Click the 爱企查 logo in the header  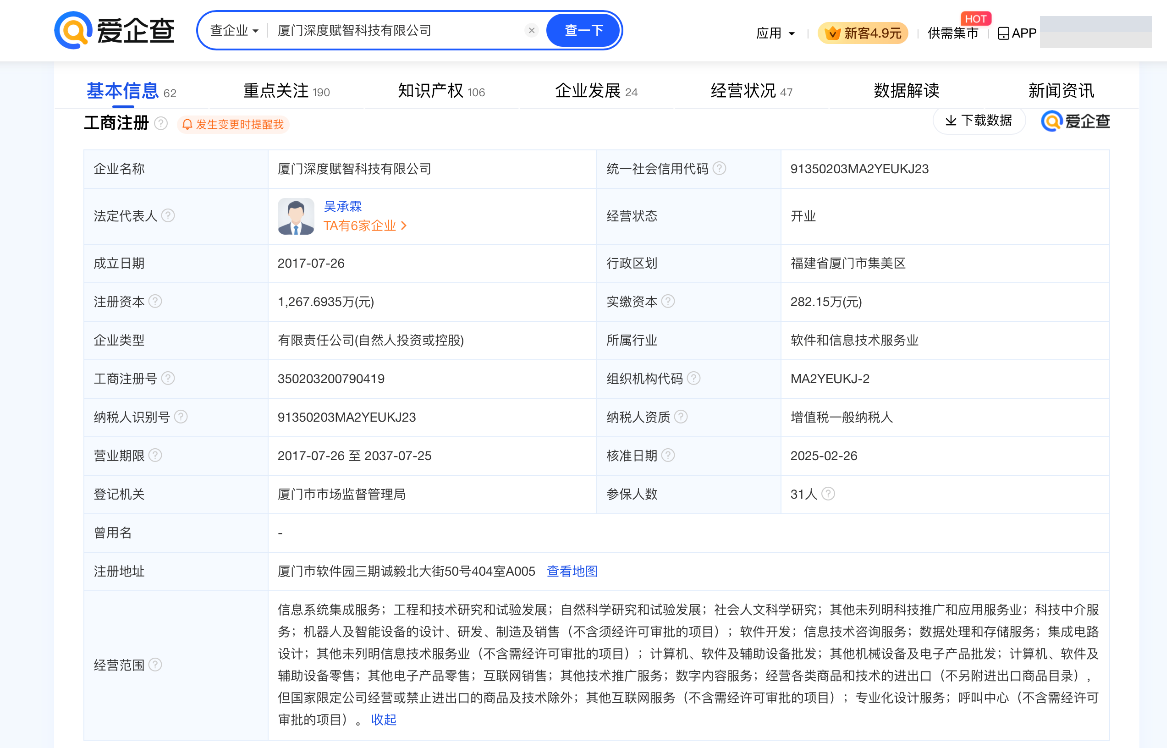(x=115, y=31)
